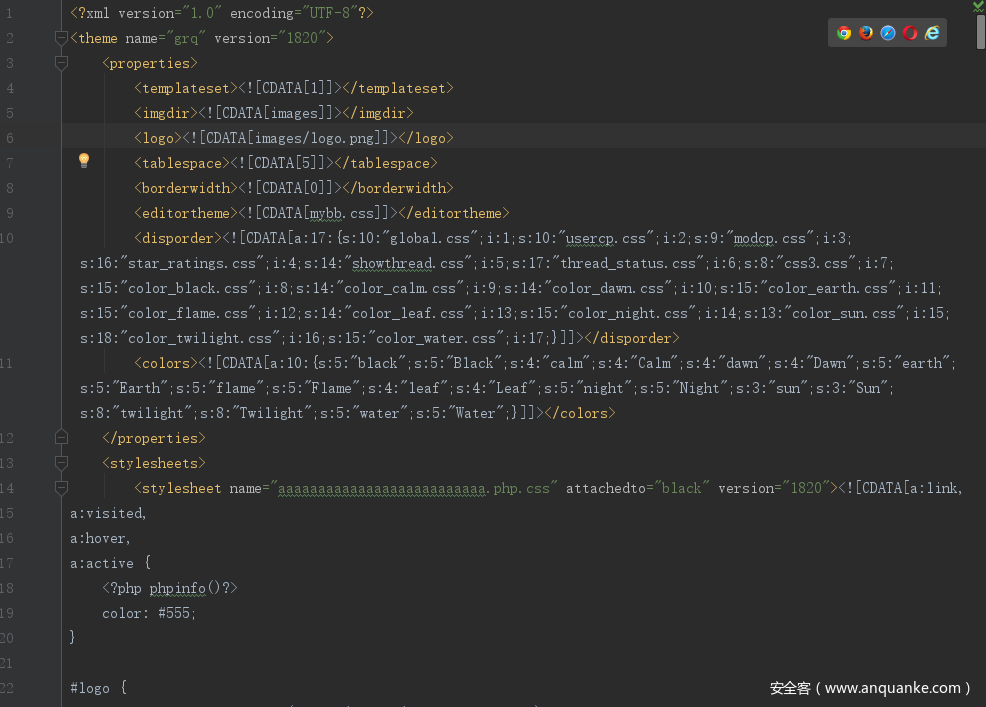The width and height of the screenshot is (986, 707).
Task: Click the yellow lightbulb intention icon
Action: click(x=84, y=161)
